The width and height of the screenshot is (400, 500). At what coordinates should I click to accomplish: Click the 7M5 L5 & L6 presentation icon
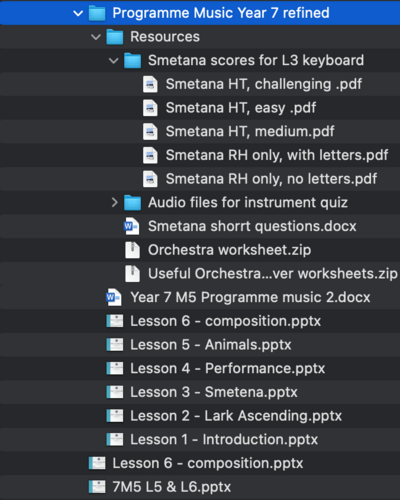tap(97, 487)
